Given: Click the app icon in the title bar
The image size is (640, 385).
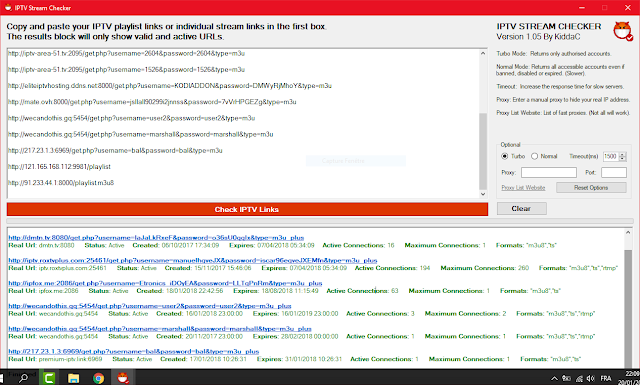Looking at the screenshot, I should click(x=8, y=7).
